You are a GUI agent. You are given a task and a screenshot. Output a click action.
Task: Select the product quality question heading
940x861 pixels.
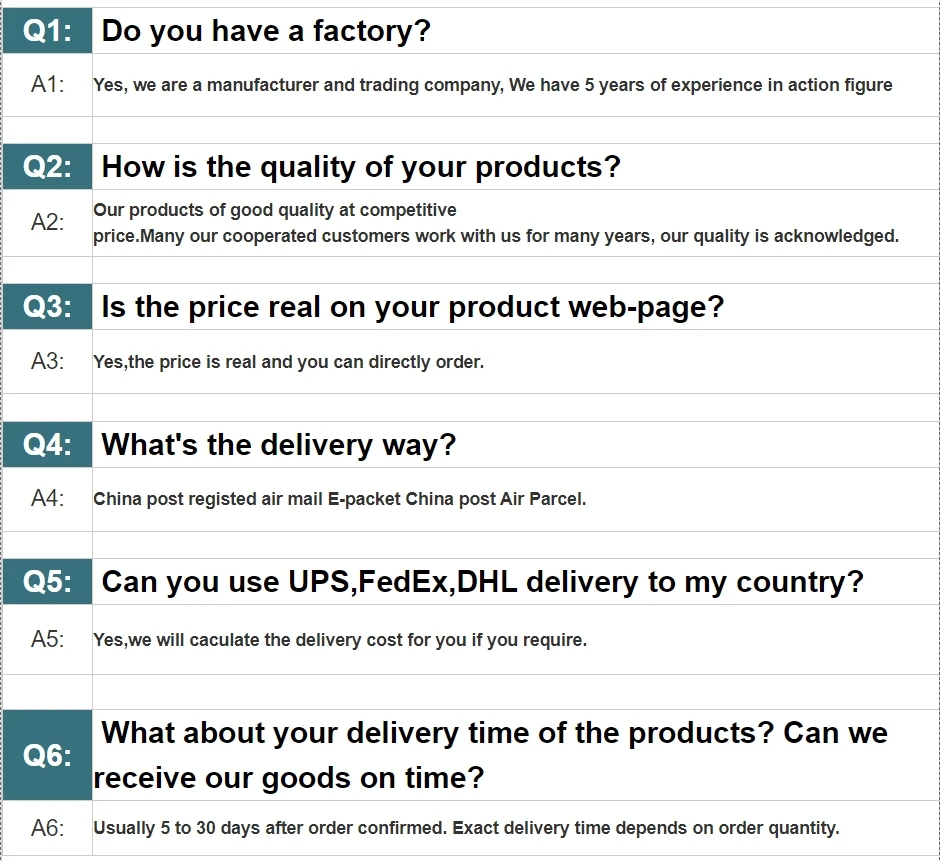pos(361,167)
